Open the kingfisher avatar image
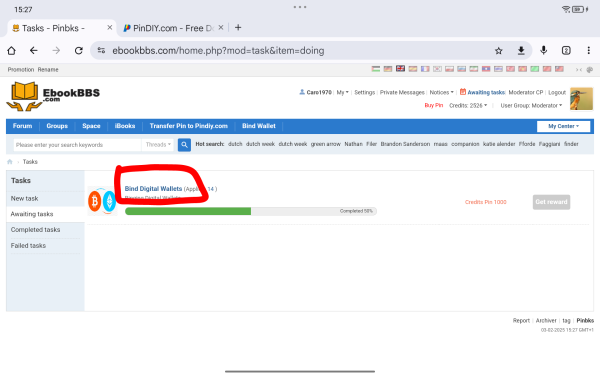600x375 pixels. pyautogui.click(x=581, y=99)
